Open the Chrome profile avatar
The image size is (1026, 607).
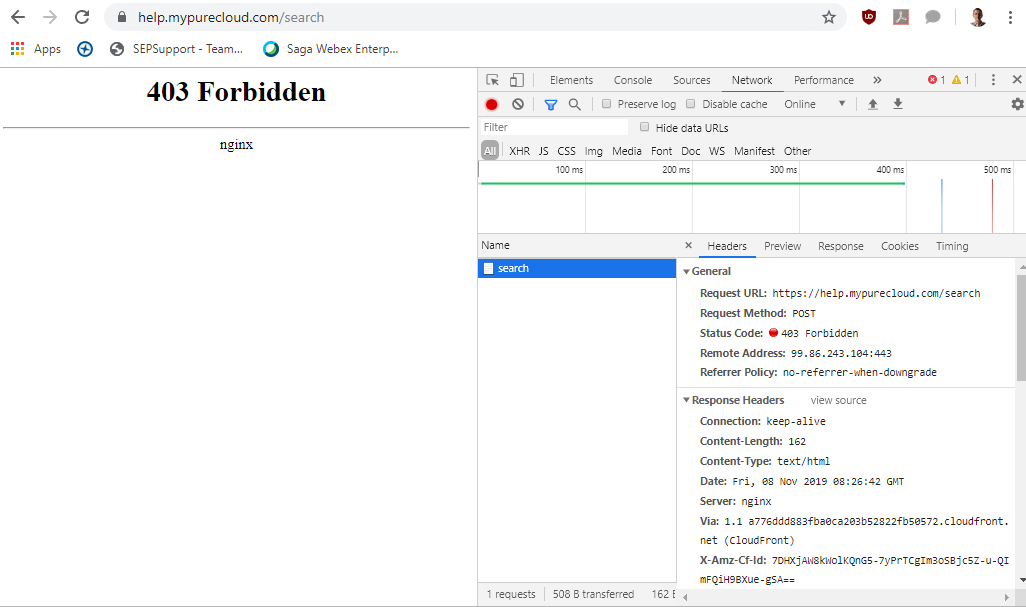(x=978, y=18)
